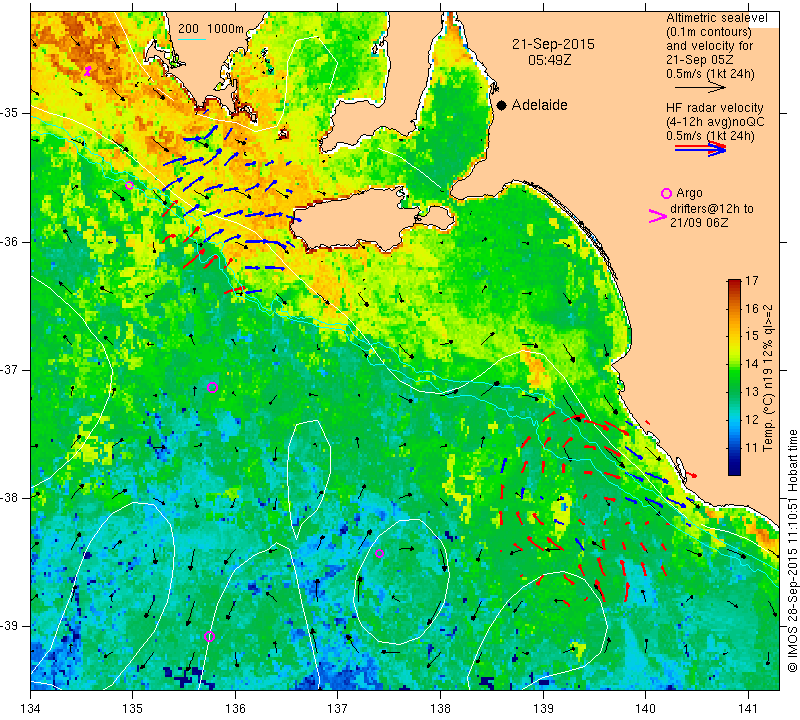Viewport: 800px width, 720px height.
Task: Click the cyan 200m contour legend line
Action: click(x=192, y=39)
